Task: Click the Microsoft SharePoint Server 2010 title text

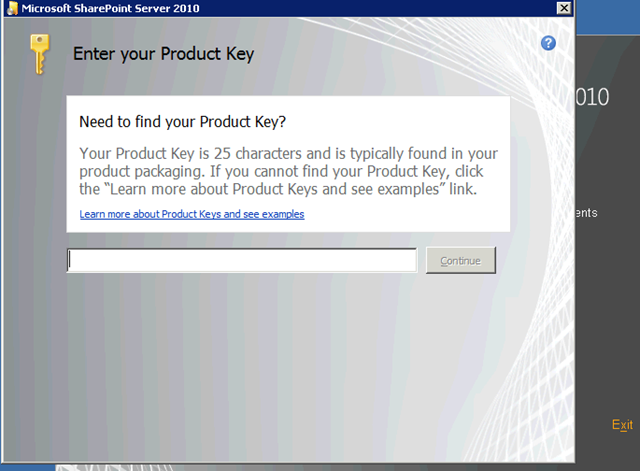Action: click(111, 8)
